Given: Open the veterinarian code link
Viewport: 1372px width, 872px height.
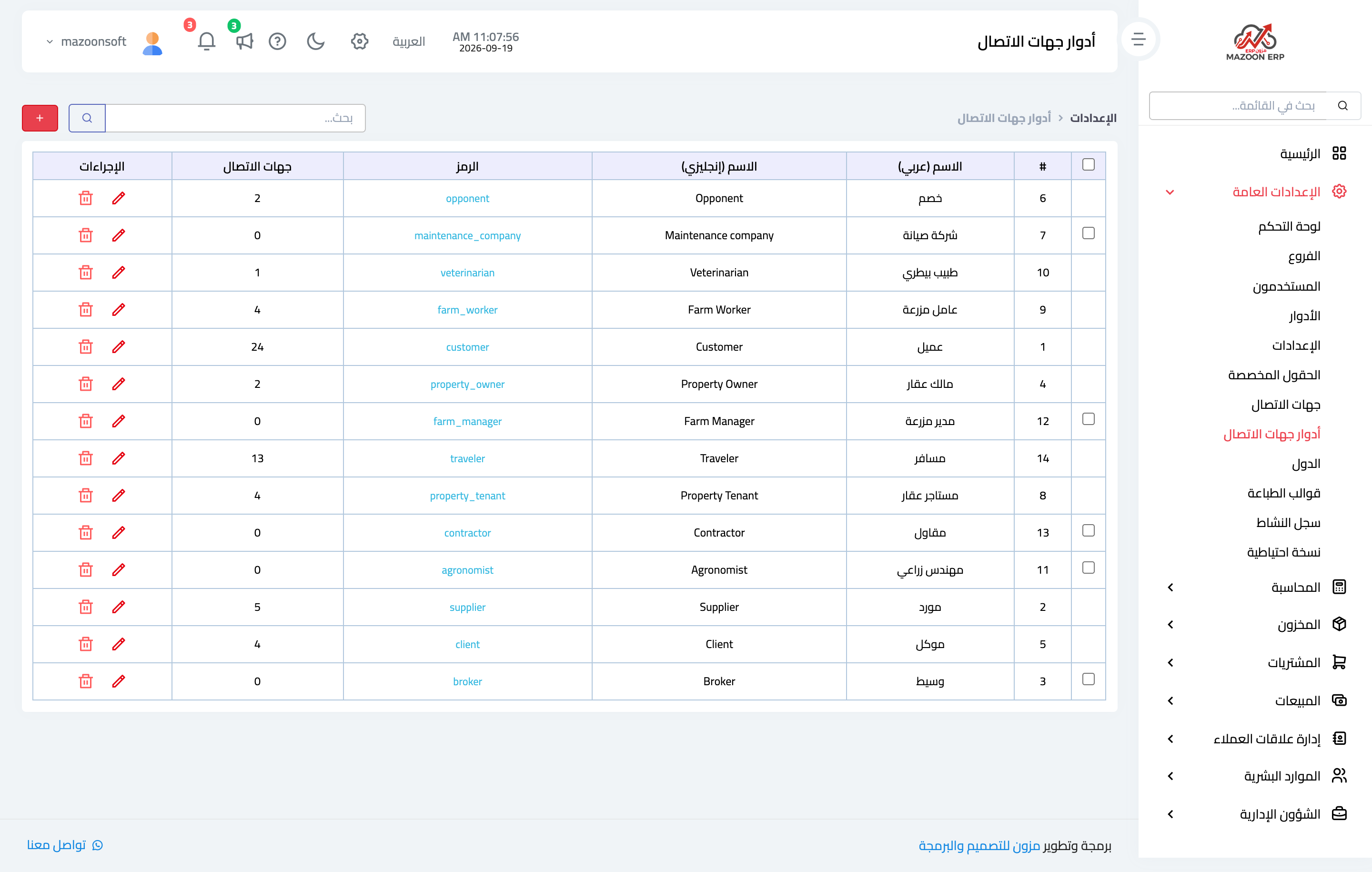Looking at the screenshot, I should 467,273.
